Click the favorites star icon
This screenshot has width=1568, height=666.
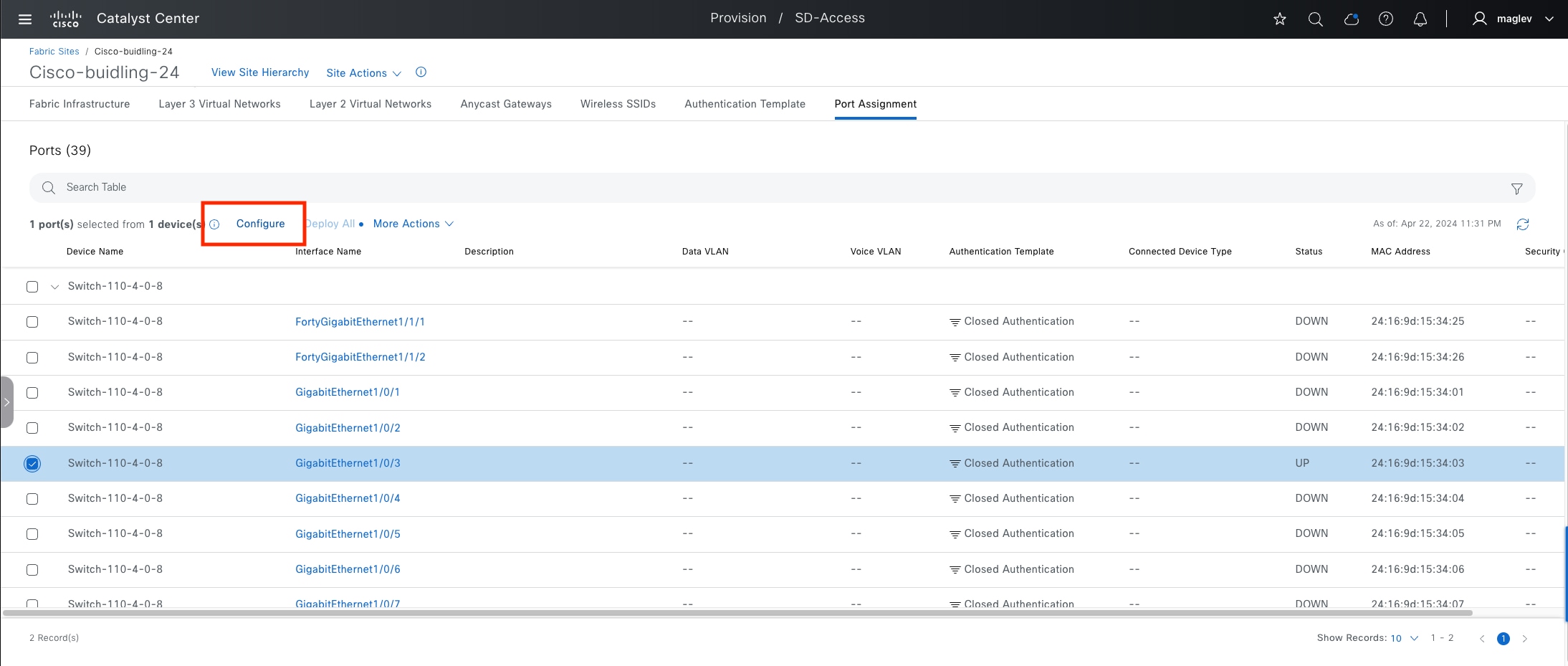coord(1279,19)
